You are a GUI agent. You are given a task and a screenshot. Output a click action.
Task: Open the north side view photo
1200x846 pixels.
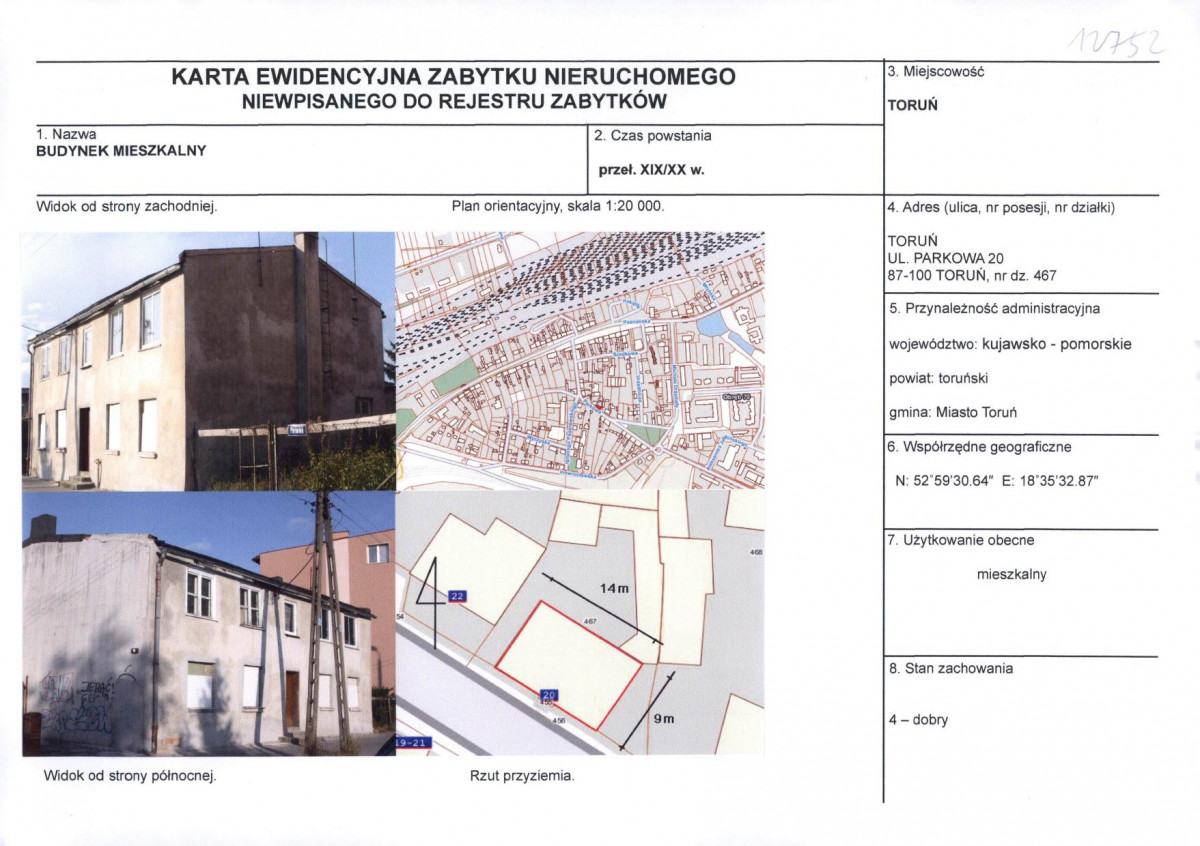click(x=208, y=622)
